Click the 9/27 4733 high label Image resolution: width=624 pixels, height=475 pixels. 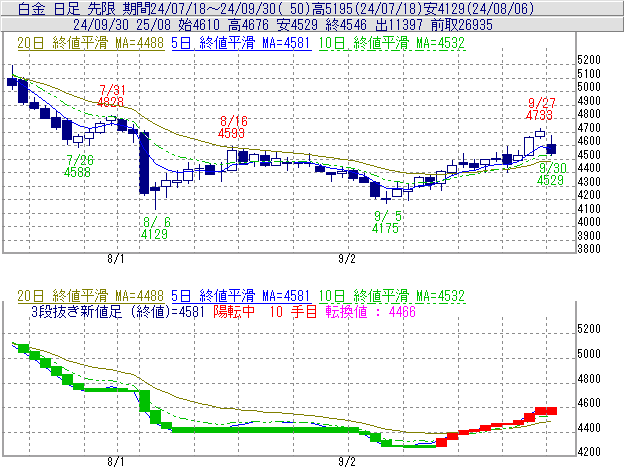[x=540, y=109]
